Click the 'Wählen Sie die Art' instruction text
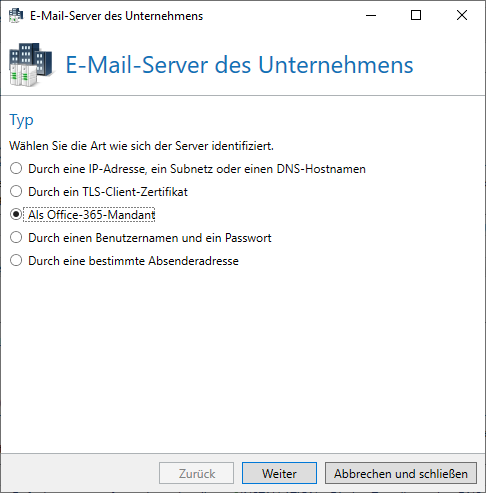This screenshot has height=493, width=486. tap(141, 146)
